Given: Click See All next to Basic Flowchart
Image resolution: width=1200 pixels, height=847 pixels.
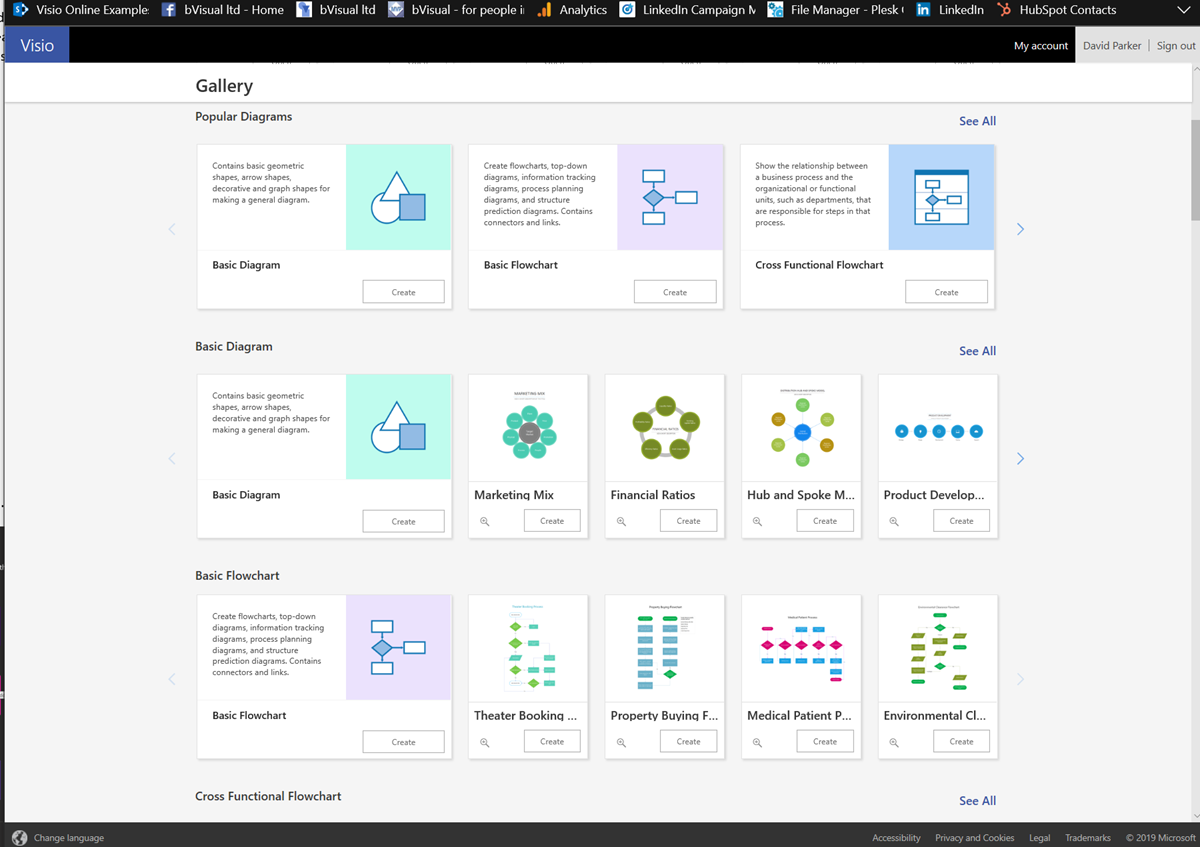Looking at the screenshot, I should click(977, 575).
